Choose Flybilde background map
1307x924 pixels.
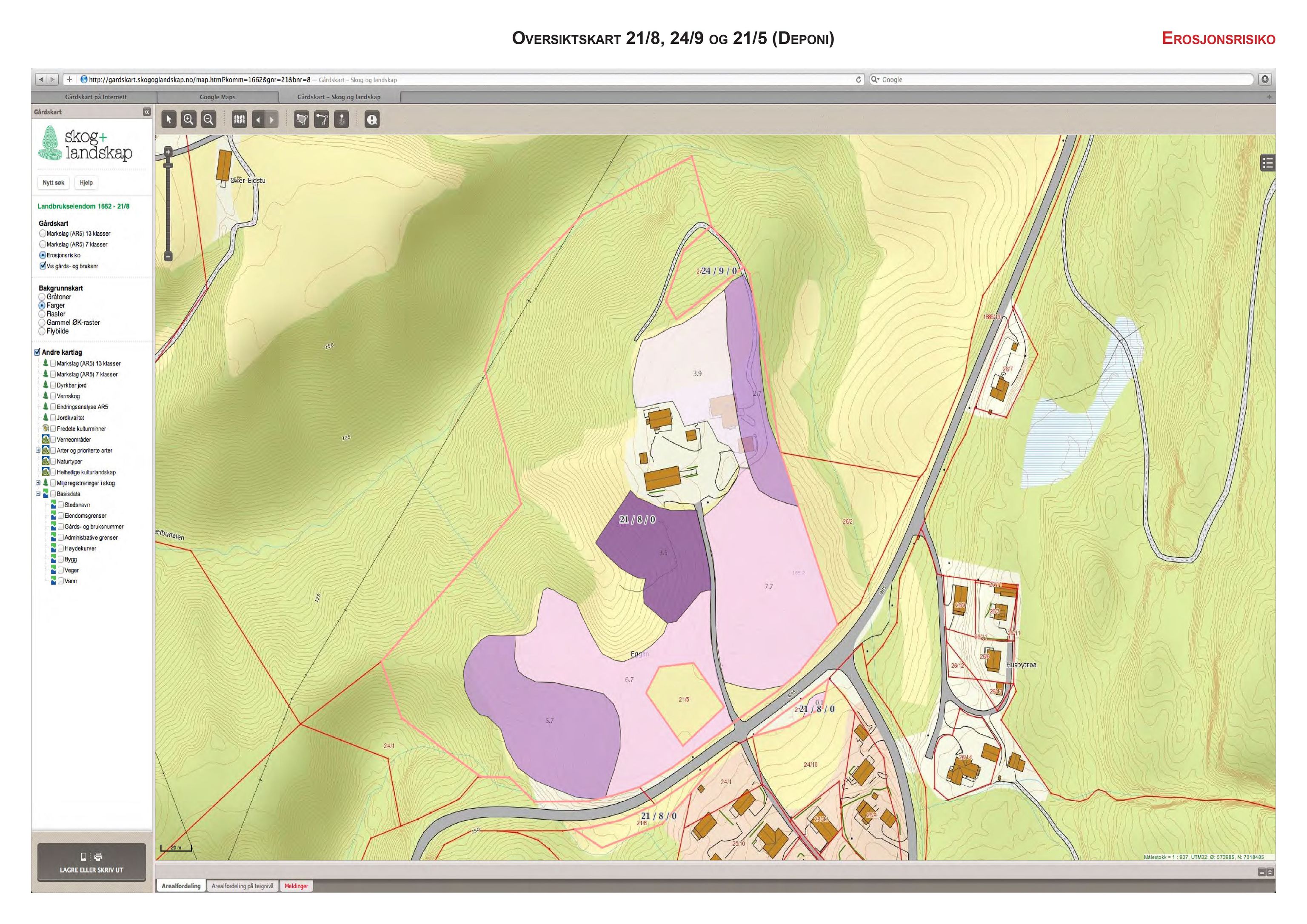[x=42, y=331]
